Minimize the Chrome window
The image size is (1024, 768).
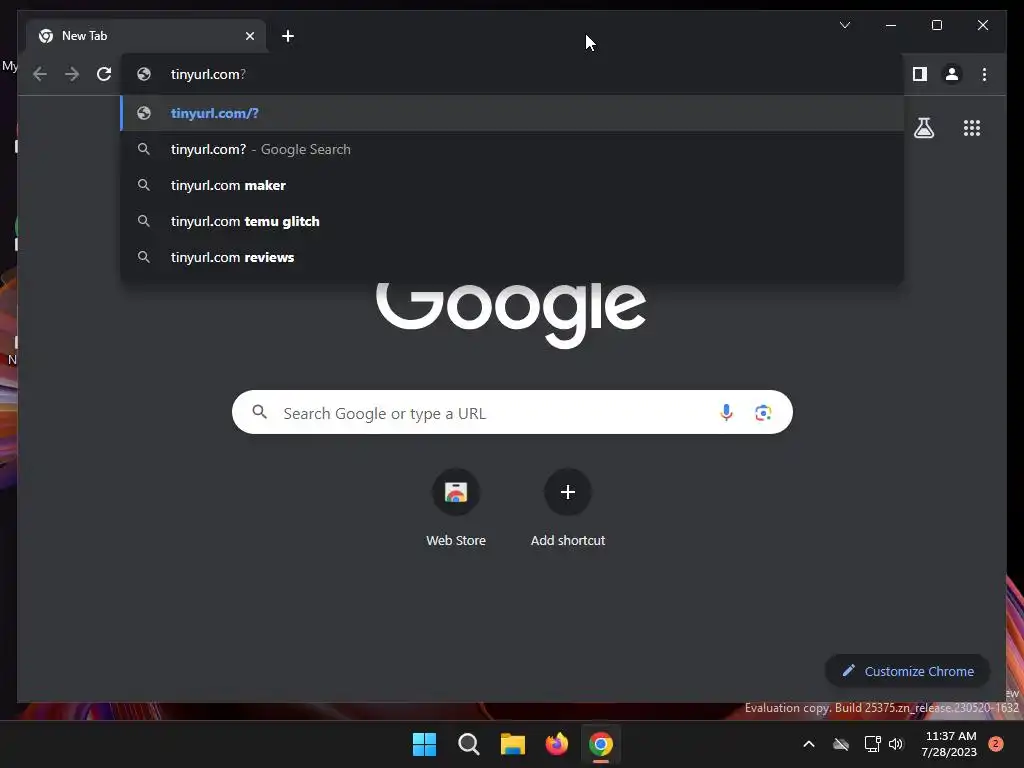[x=891, y=25]
